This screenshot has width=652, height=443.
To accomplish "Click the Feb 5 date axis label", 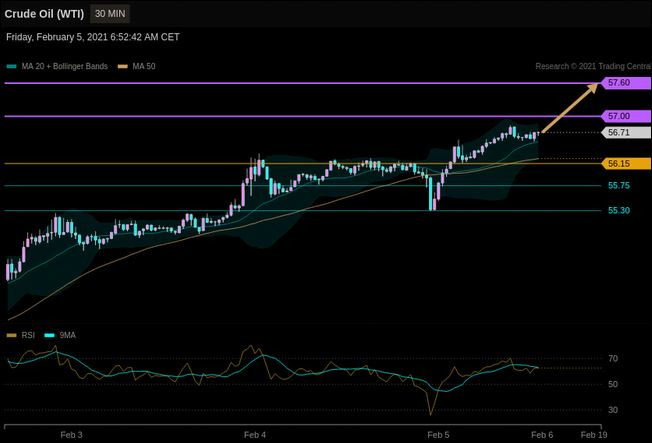I will click(438, 435).
